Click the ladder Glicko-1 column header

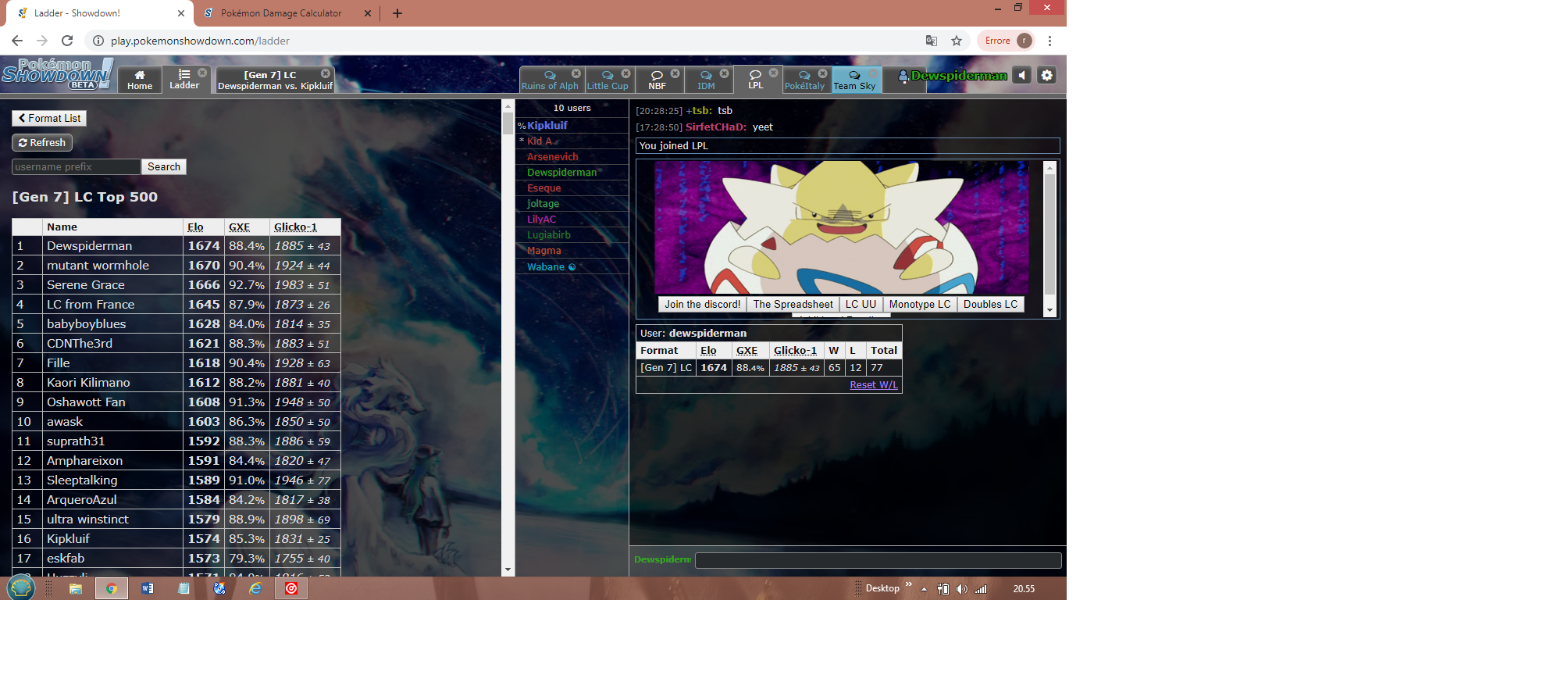click(x=295, y=227)
